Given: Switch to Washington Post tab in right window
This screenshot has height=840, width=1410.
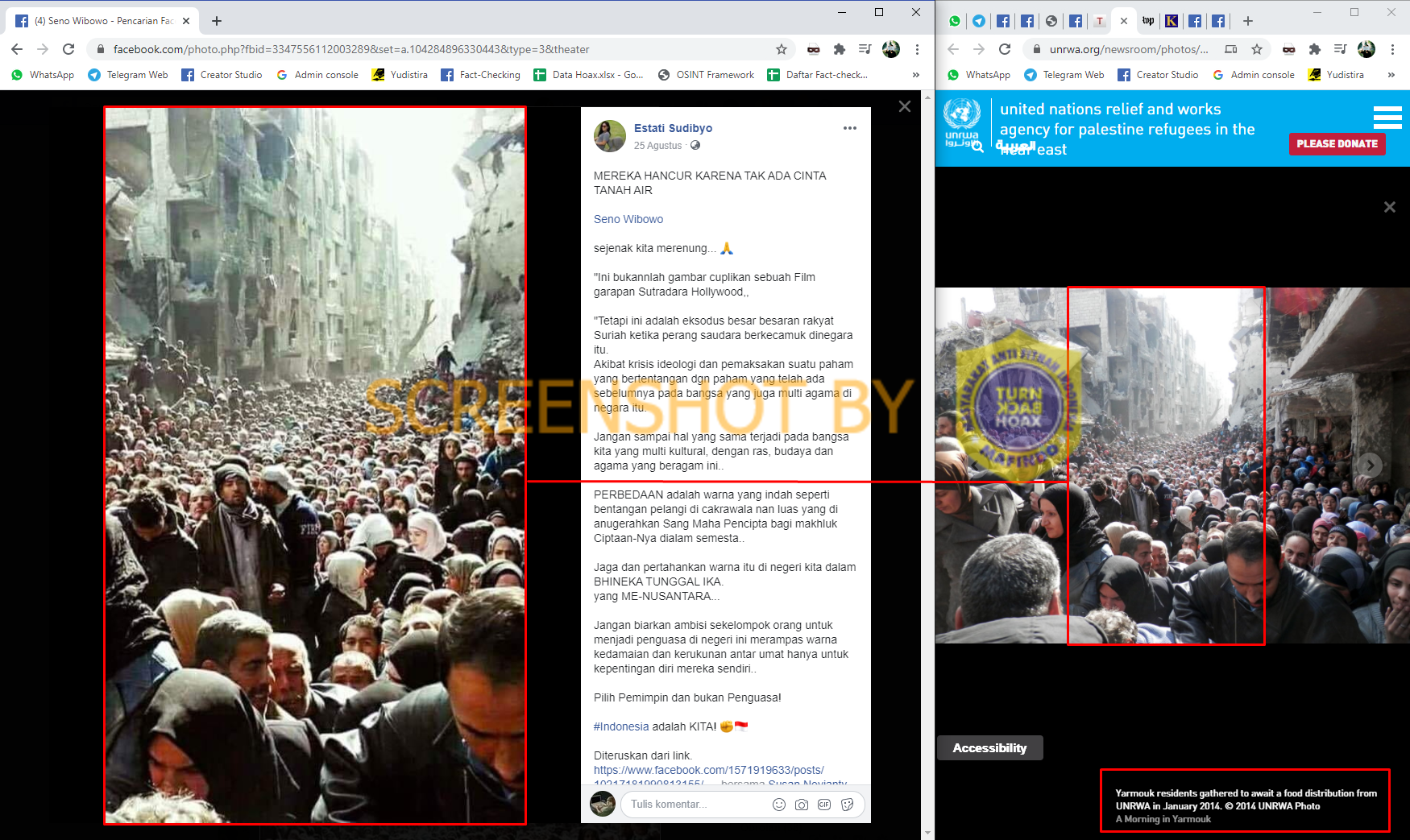Looking at the screenshot, I should 1148,21.
